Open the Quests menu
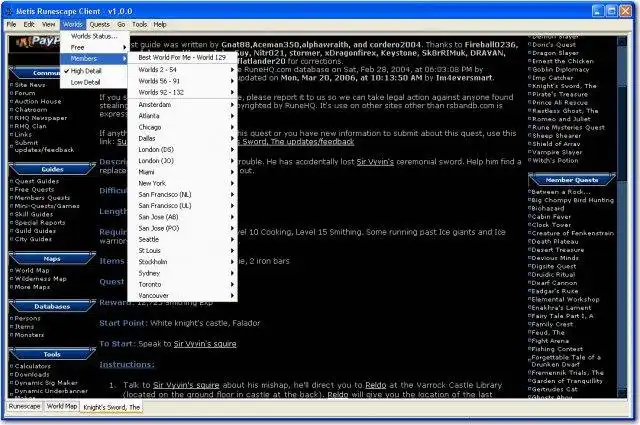Viewport: 640px width, 425px height. (100, 24)
